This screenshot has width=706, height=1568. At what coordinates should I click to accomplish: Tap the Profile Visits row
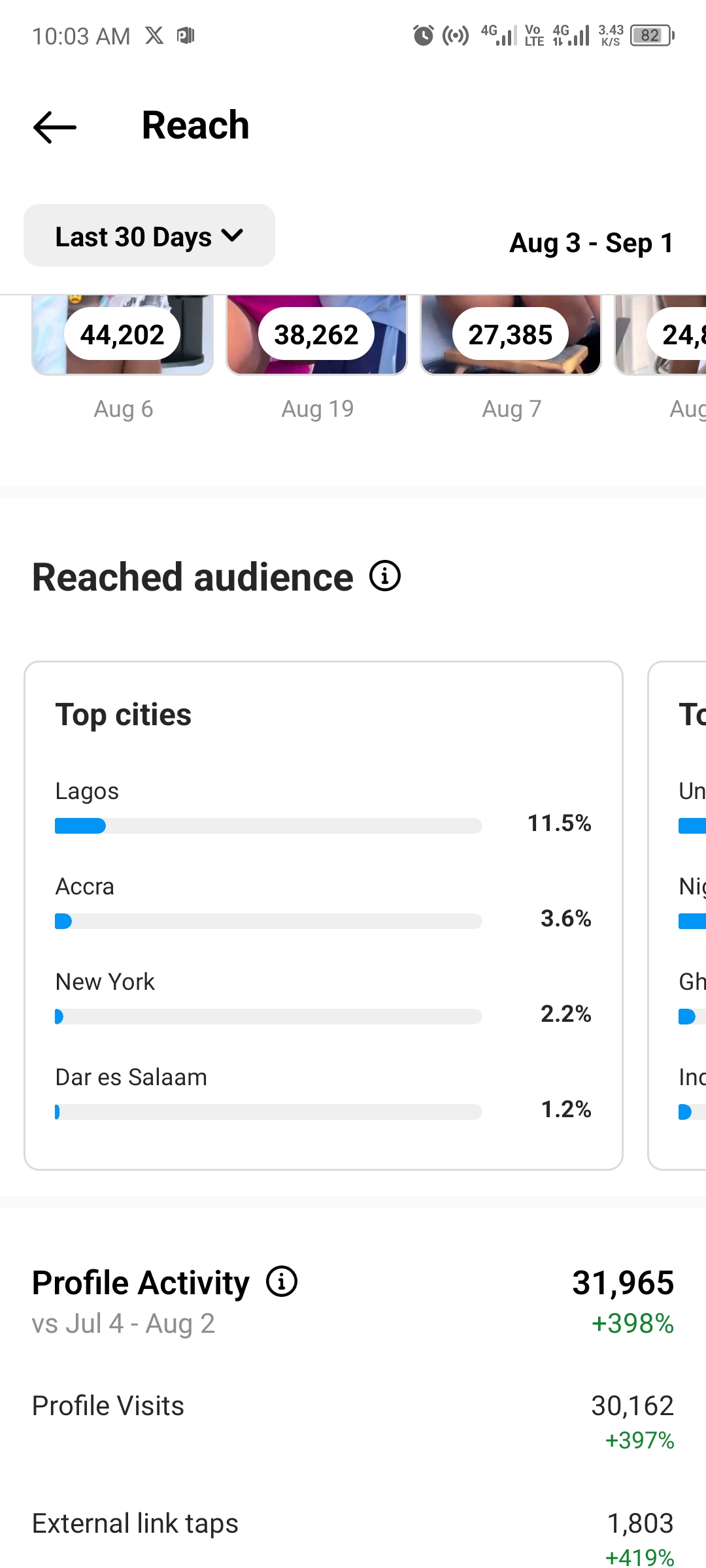tap(353, 1420)
